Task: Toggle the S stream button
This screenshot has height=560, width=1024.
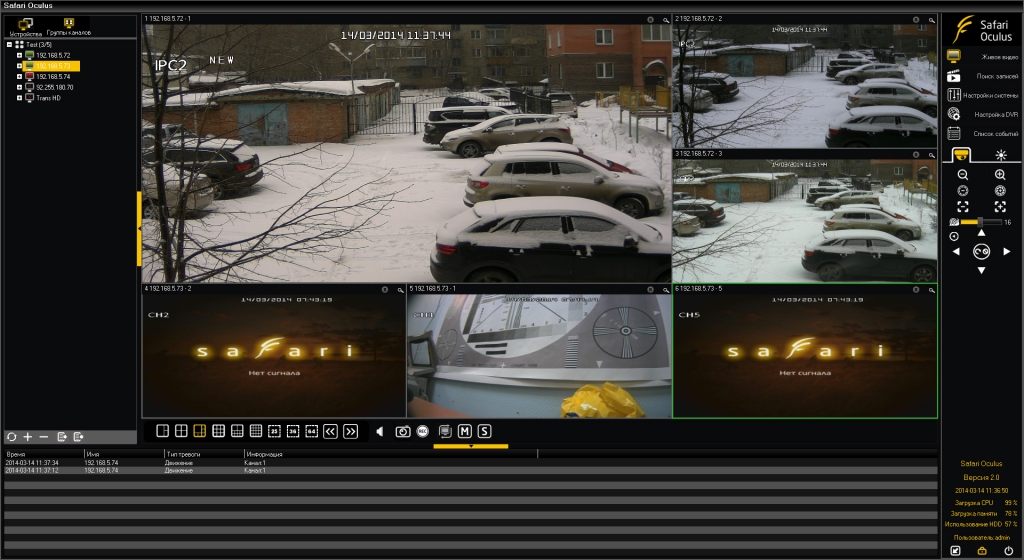Action: tap(484, 431)
